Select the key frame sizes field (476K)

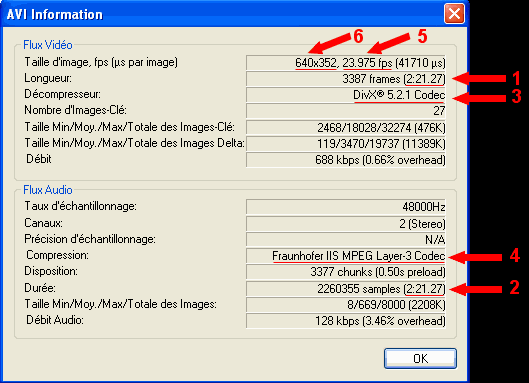[346, 128]
